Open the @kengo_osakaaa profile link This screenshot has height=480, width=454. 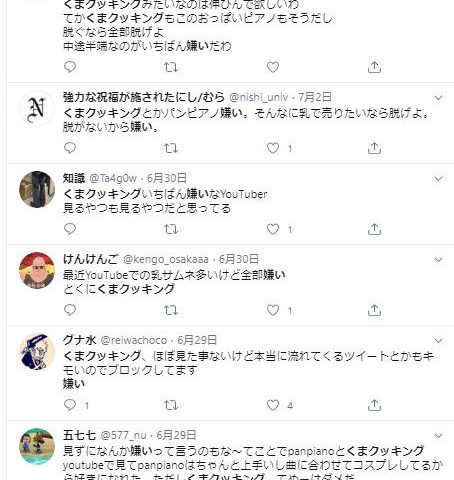pos(166,259)
